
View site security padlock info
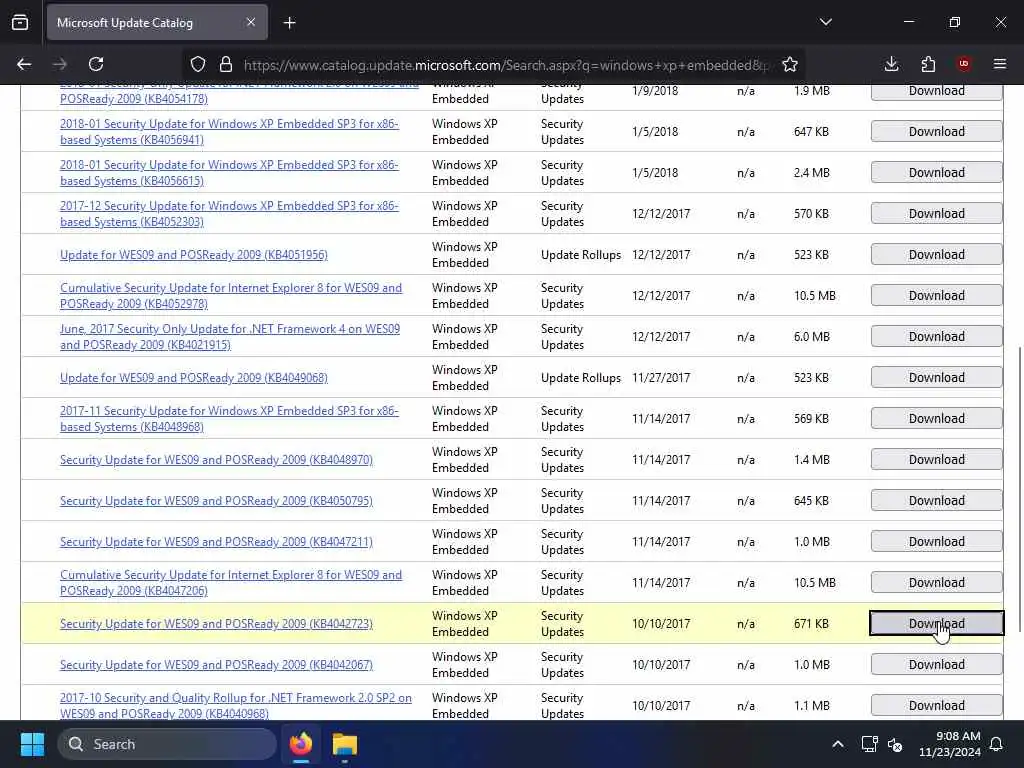226,64
